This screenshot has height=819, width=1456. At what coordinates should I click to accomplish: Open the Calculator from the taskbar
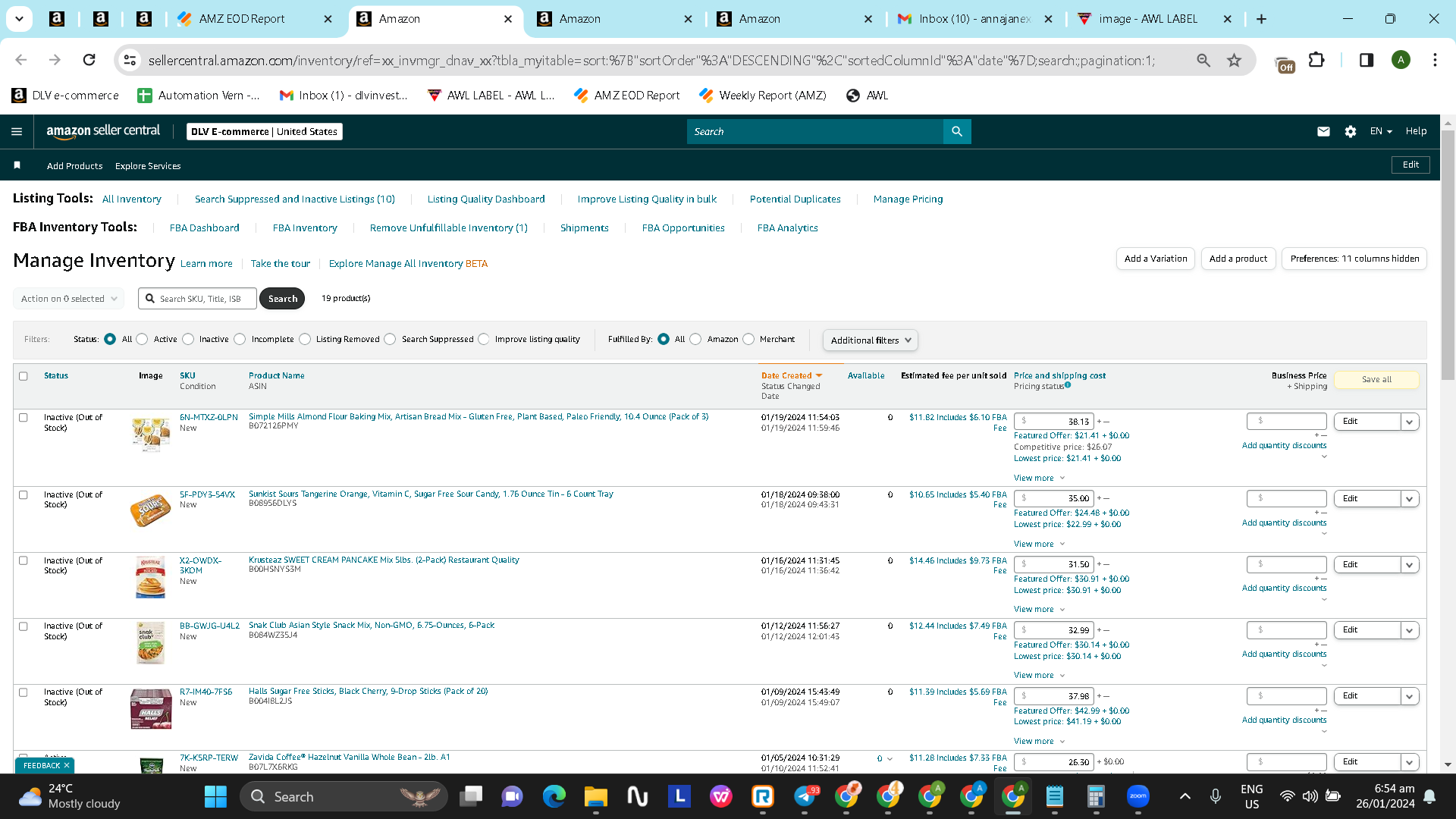[1096, 796]
